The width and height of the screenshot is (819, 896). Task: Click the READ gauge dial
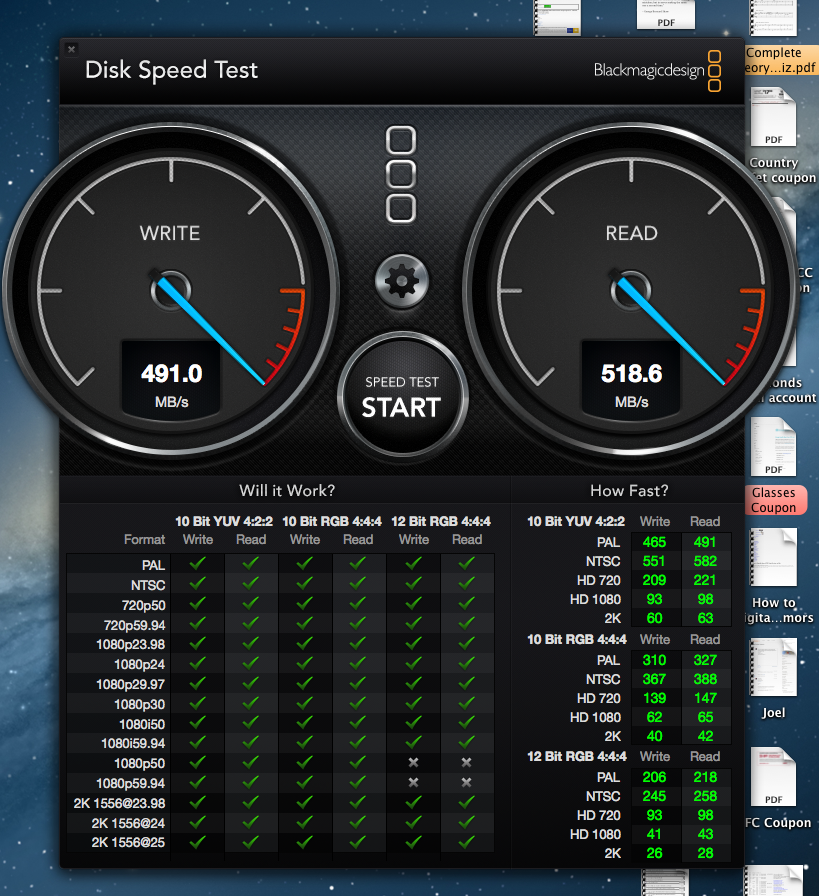[631, 290]
